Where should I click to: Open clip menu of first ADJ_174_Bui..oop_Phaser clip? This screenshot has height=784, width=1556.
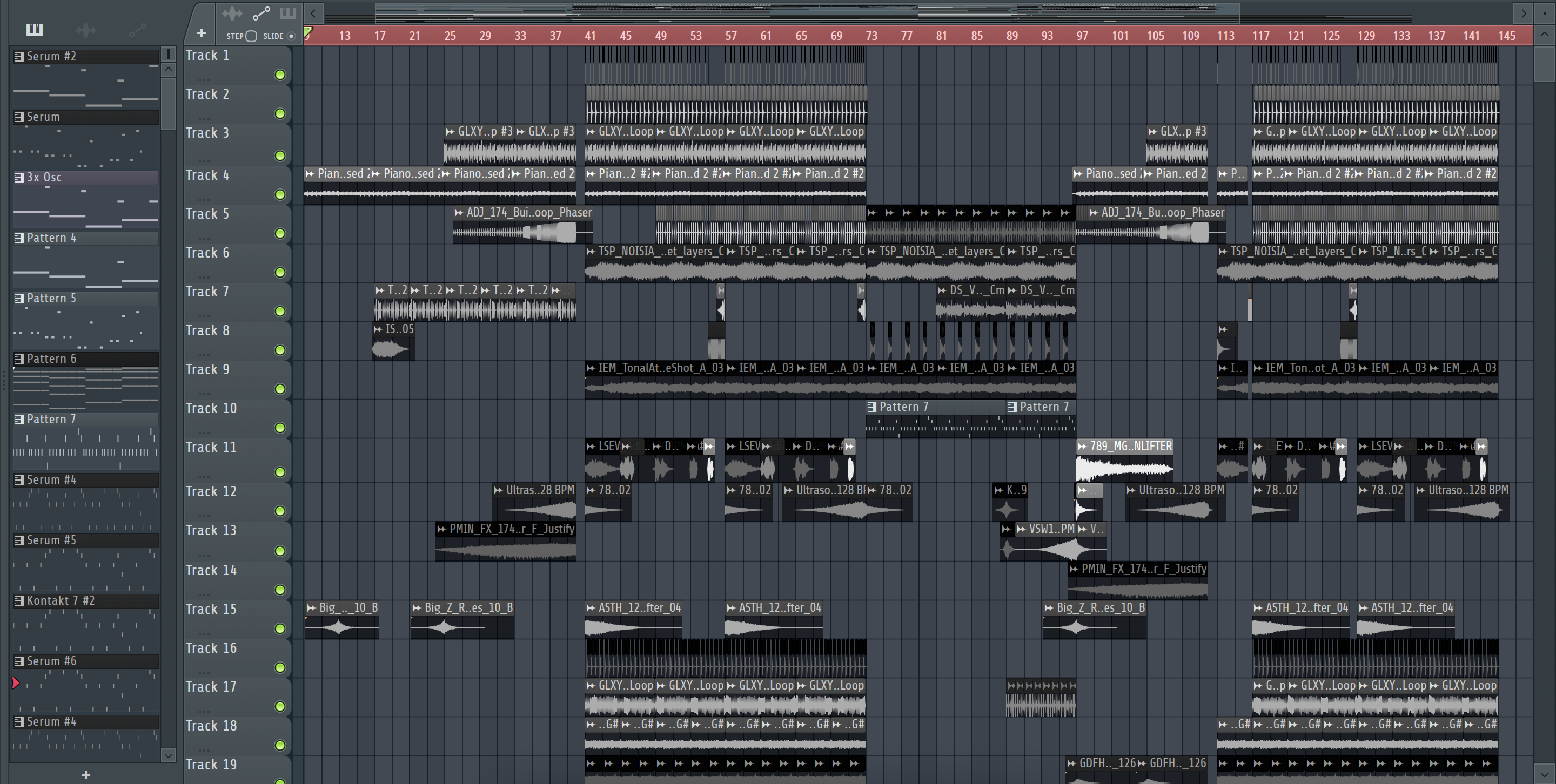click(x=459, y=213)
